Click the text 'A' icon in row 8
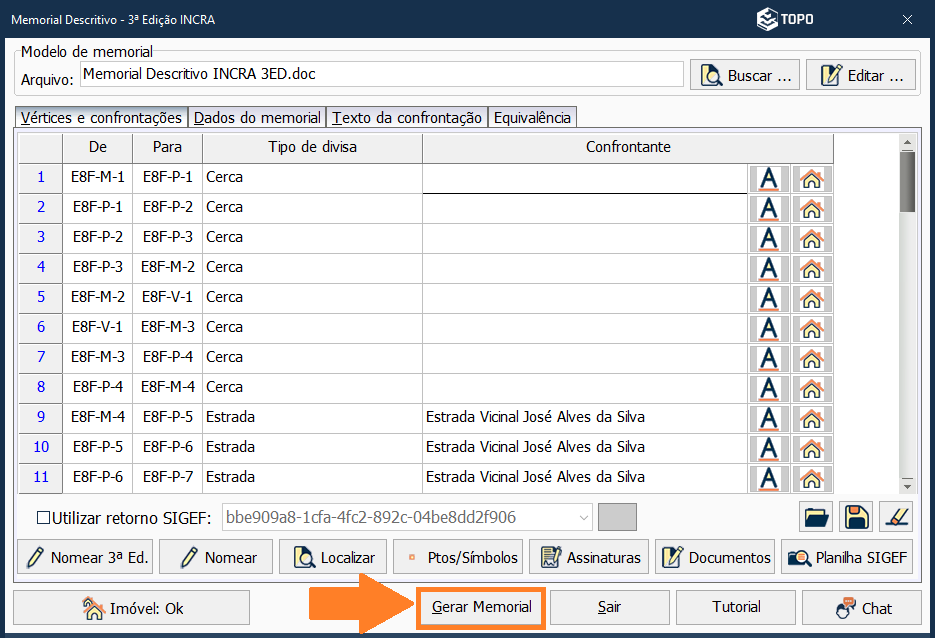 769,389
